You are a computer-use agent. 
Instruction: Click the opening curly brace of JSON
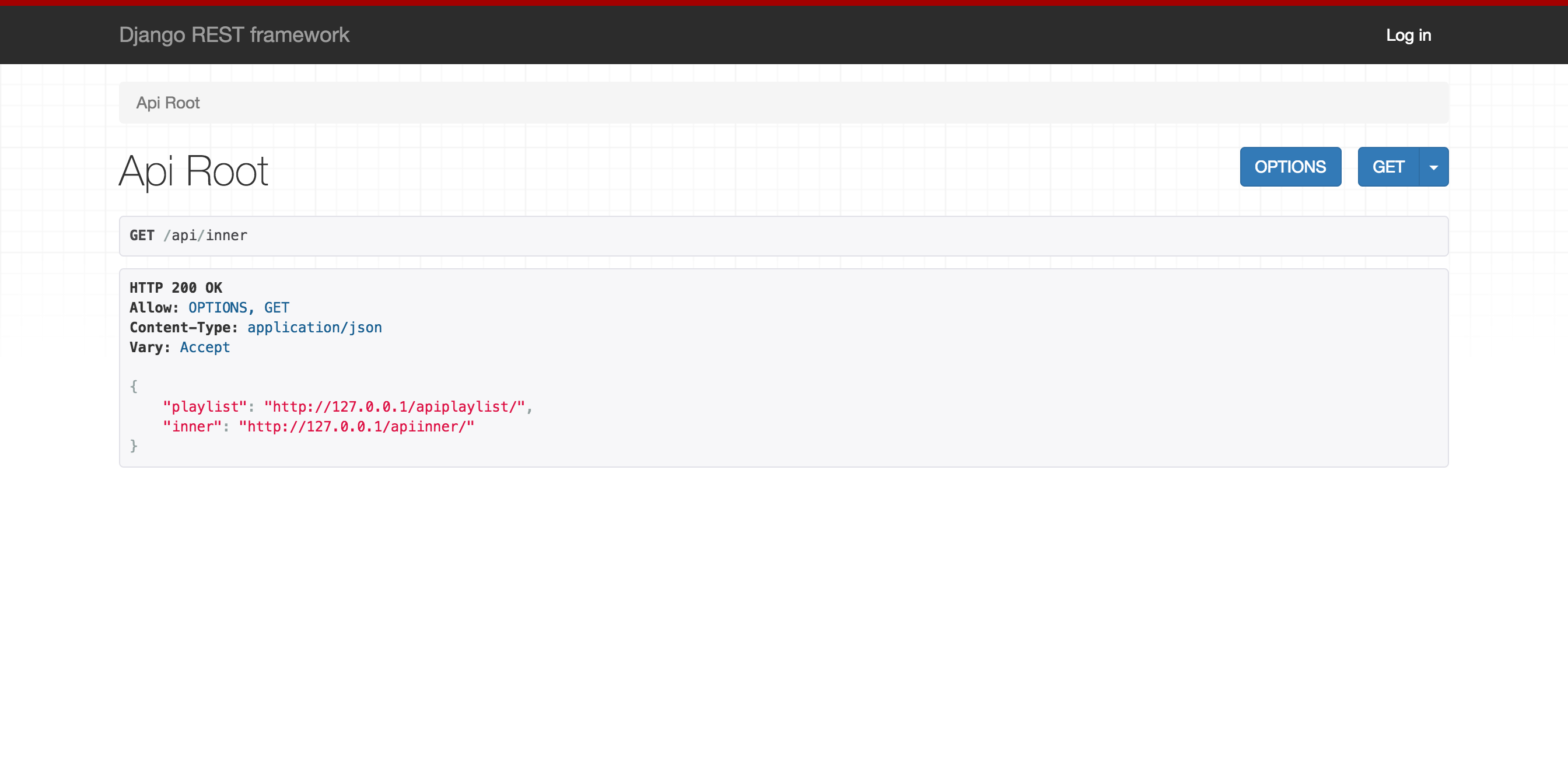[134, 387]
